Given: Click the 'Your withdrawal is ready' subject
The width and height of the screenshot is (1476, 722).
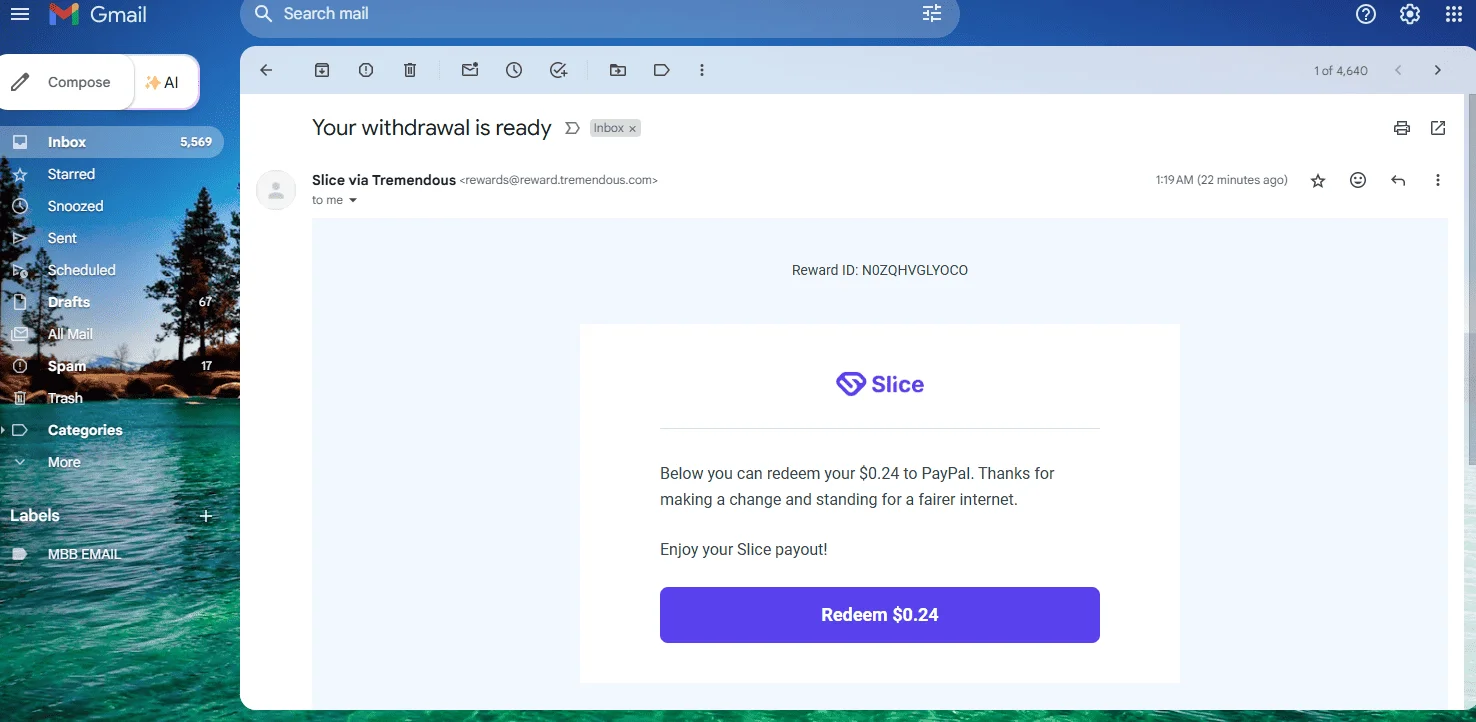Looking at the screenshot, I should tap(432, 128).
